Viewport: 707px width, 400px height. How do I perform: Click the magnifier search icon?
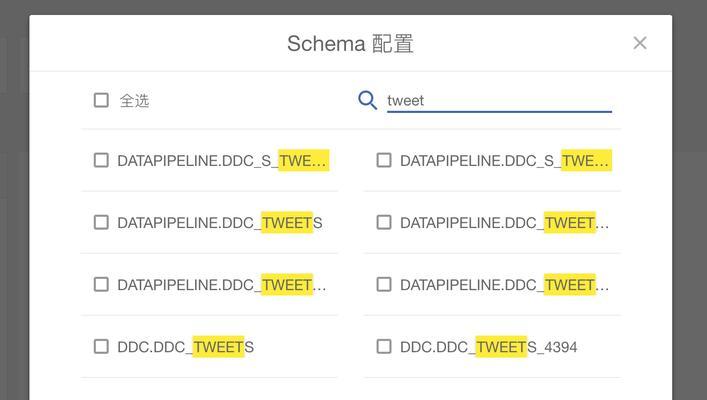pos(367,100)
